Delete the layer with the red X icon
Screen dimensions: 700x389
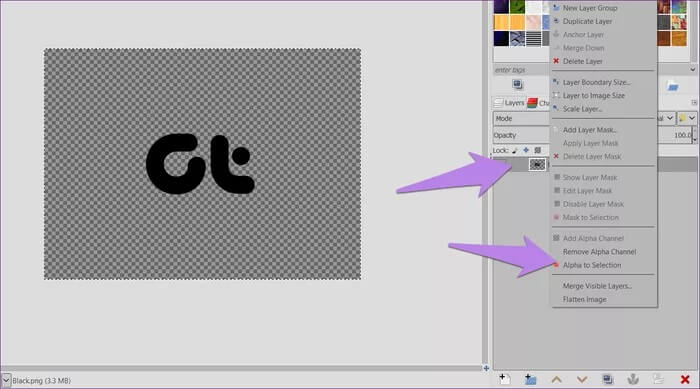(685, 380)
